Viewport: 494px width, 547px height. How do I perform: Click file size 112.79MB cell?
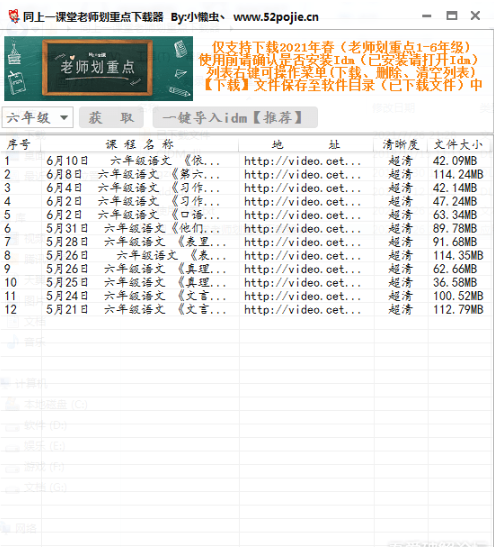pyautogui.click(x=458, y=309)
